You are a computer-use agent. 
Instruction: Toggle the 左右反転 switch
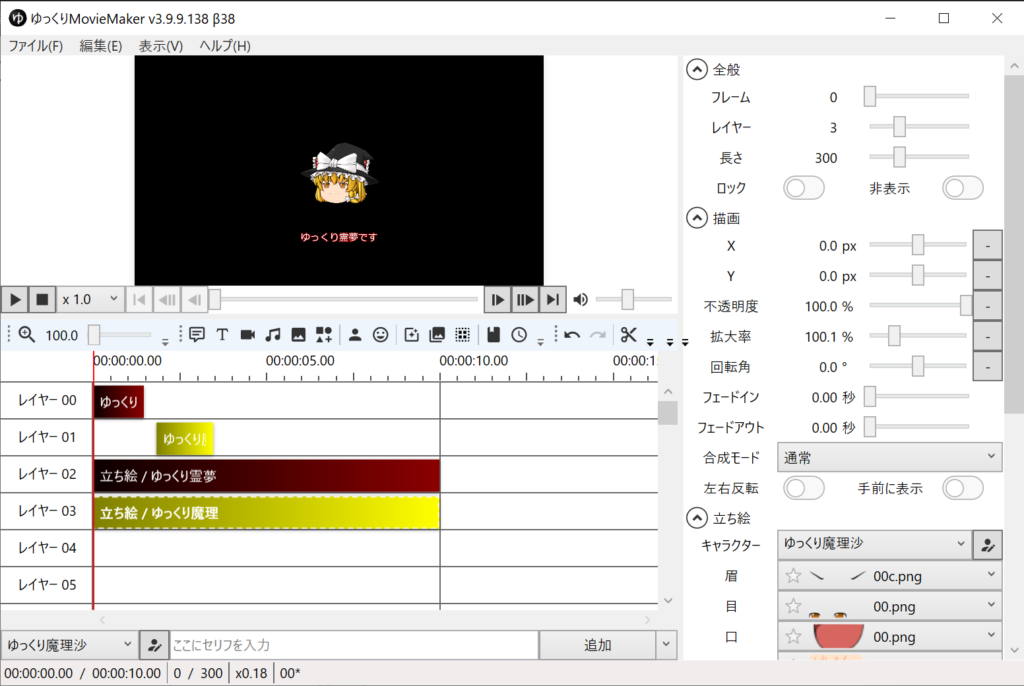point(804,488)
